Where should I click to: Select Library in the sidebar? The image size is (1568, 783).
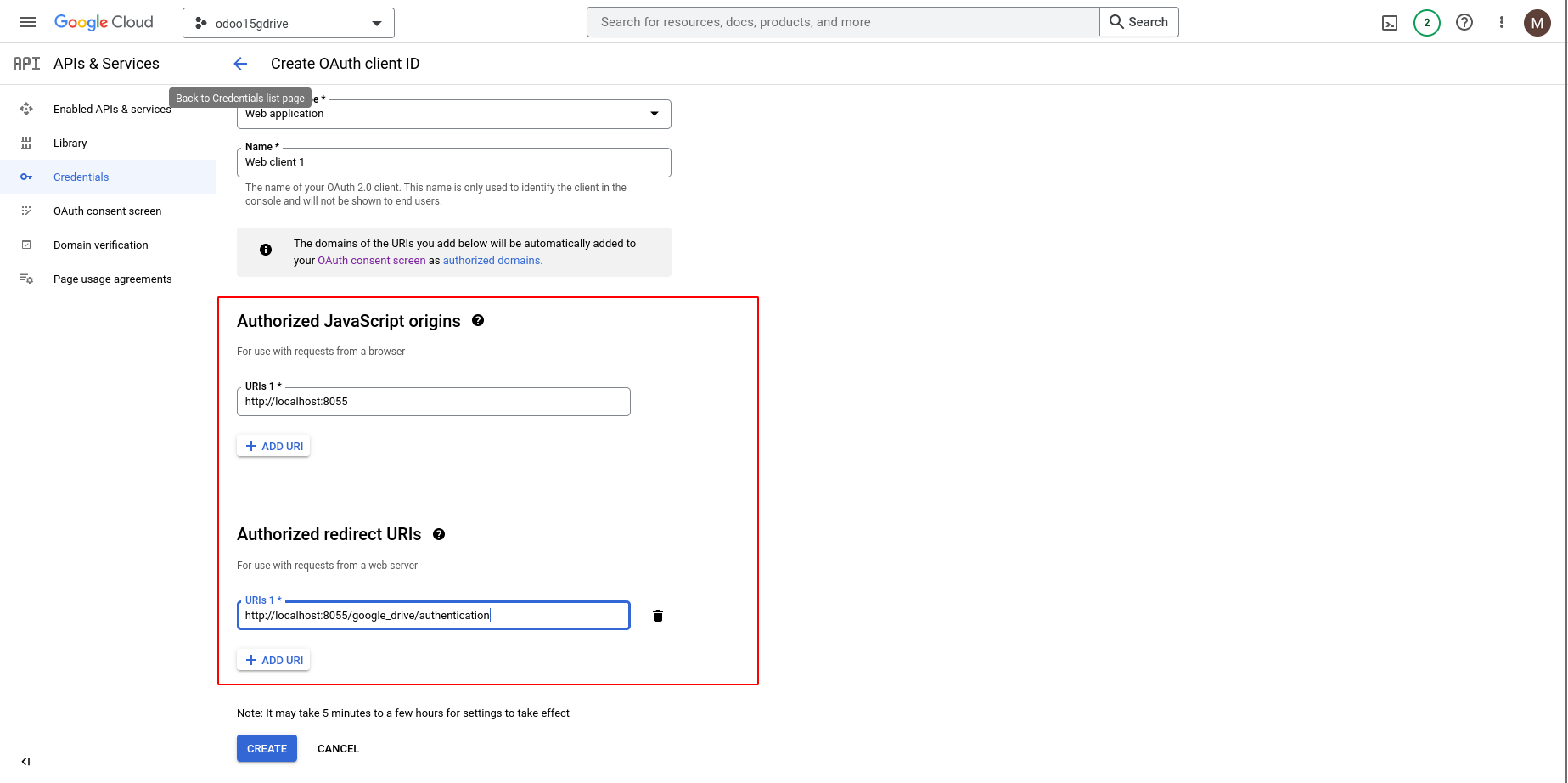[x=70, y=143]
